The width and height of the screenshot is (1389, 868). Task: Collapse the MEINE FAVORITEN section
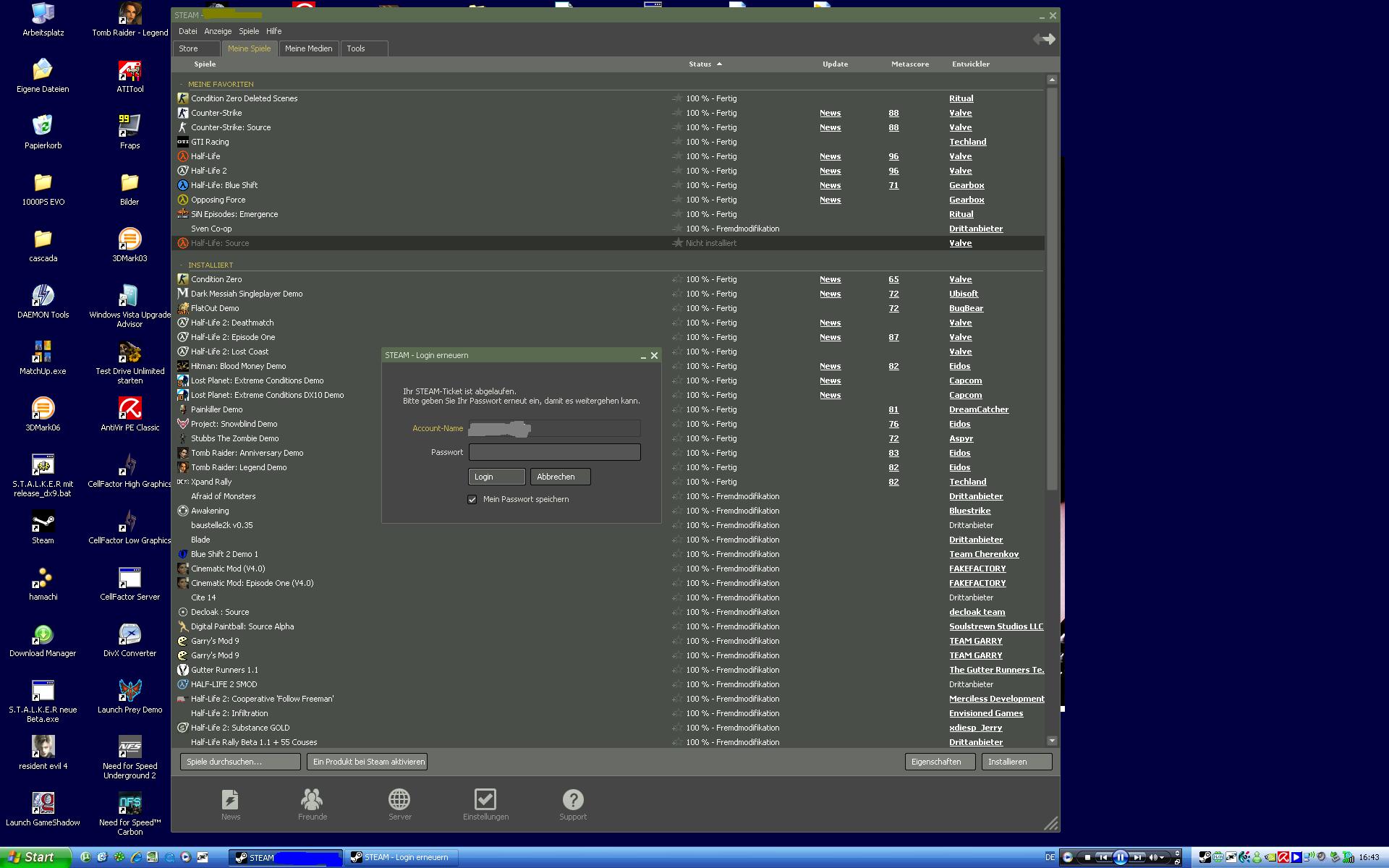coord(182,85)
